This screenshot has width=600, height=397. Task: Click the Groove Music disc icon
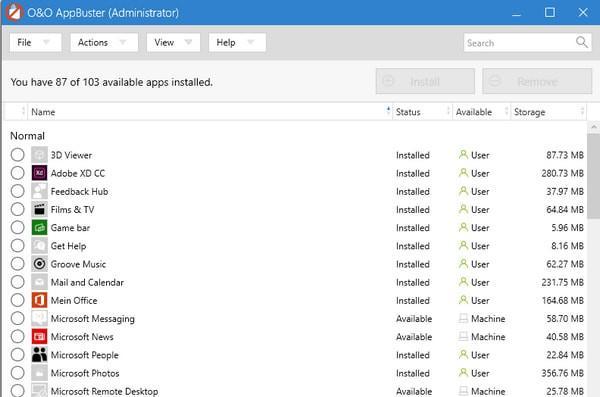tap(39, 264)
